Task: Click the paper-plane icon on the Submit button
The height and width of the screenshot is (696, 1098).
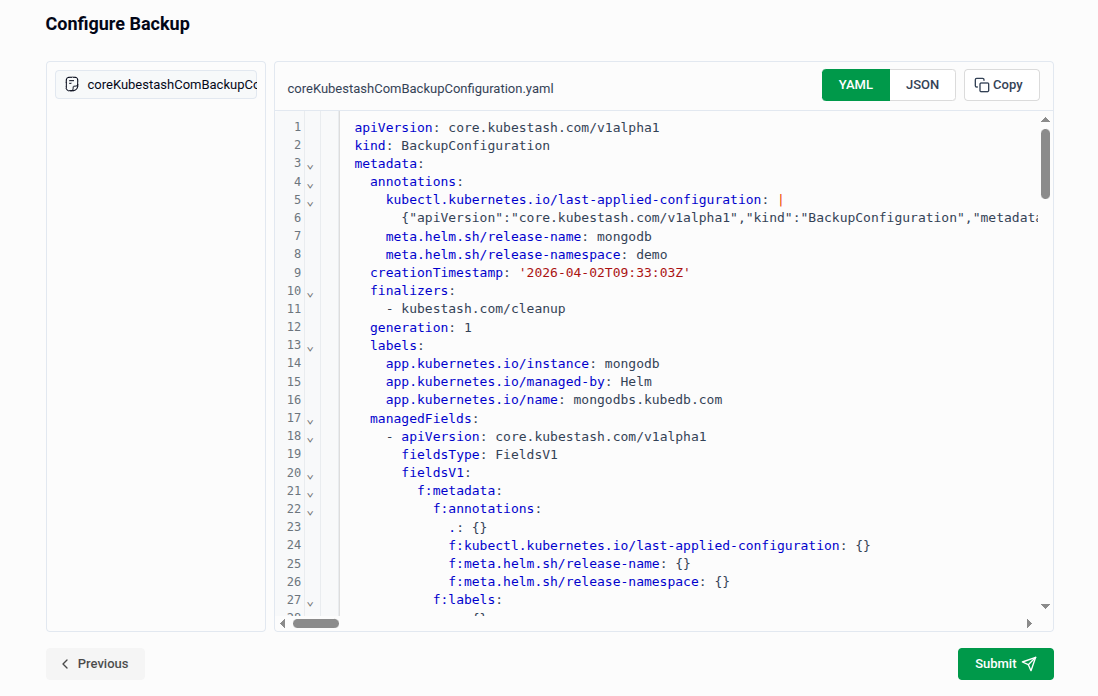Action: coord(1030,663)
